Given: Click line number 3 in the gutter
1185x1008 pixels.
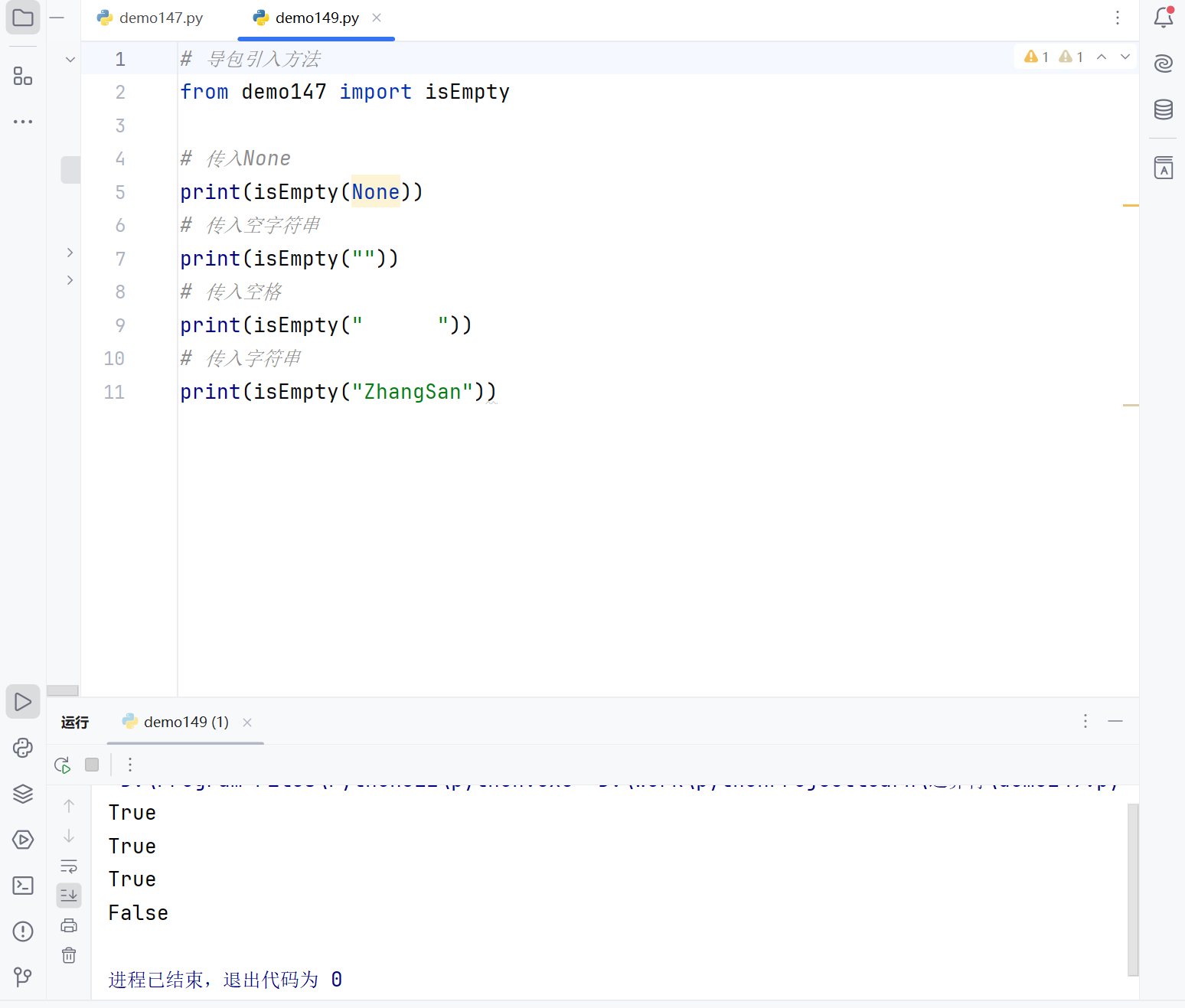Looking at the screenshot, I should [x=120, y=126].
